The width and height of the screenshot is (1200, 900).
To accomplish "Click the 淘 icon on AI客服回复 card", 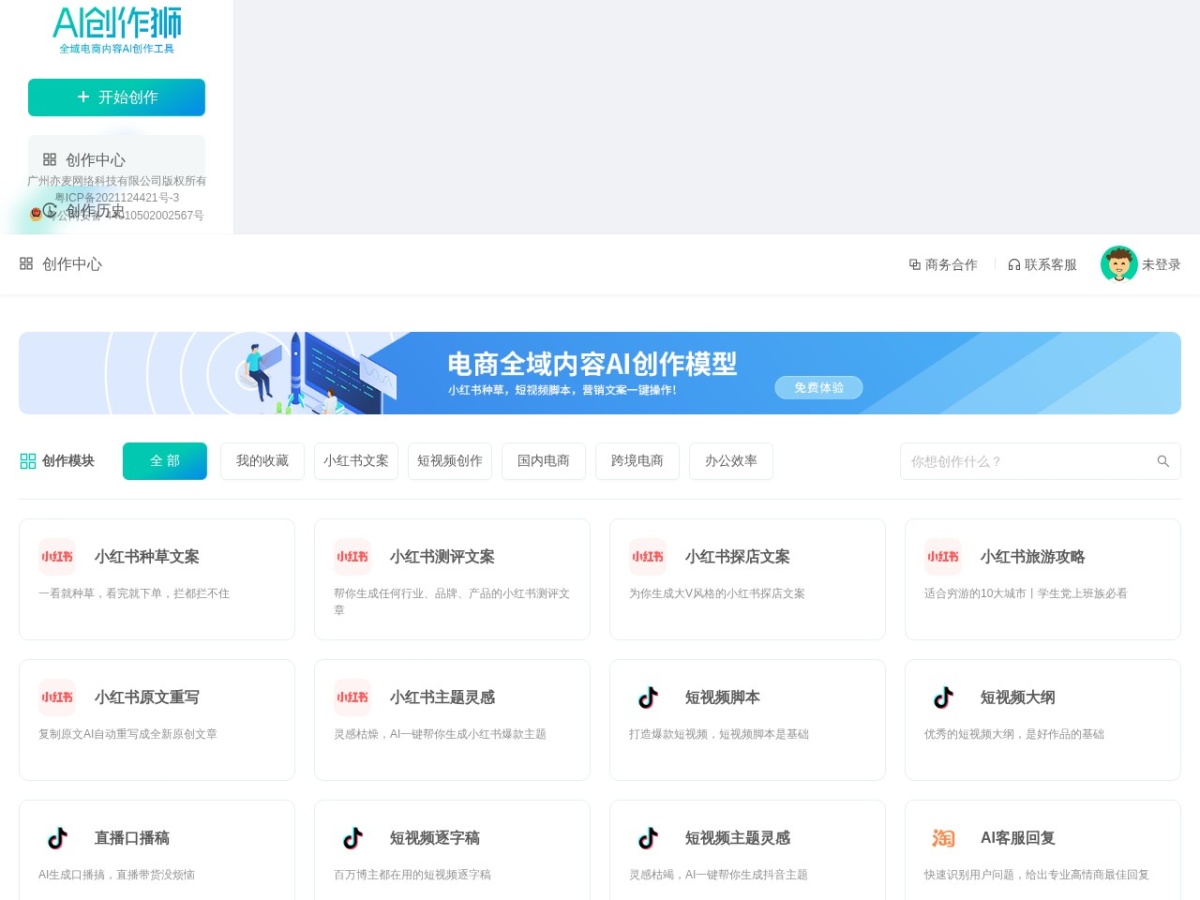I will (x=943, y=838).
